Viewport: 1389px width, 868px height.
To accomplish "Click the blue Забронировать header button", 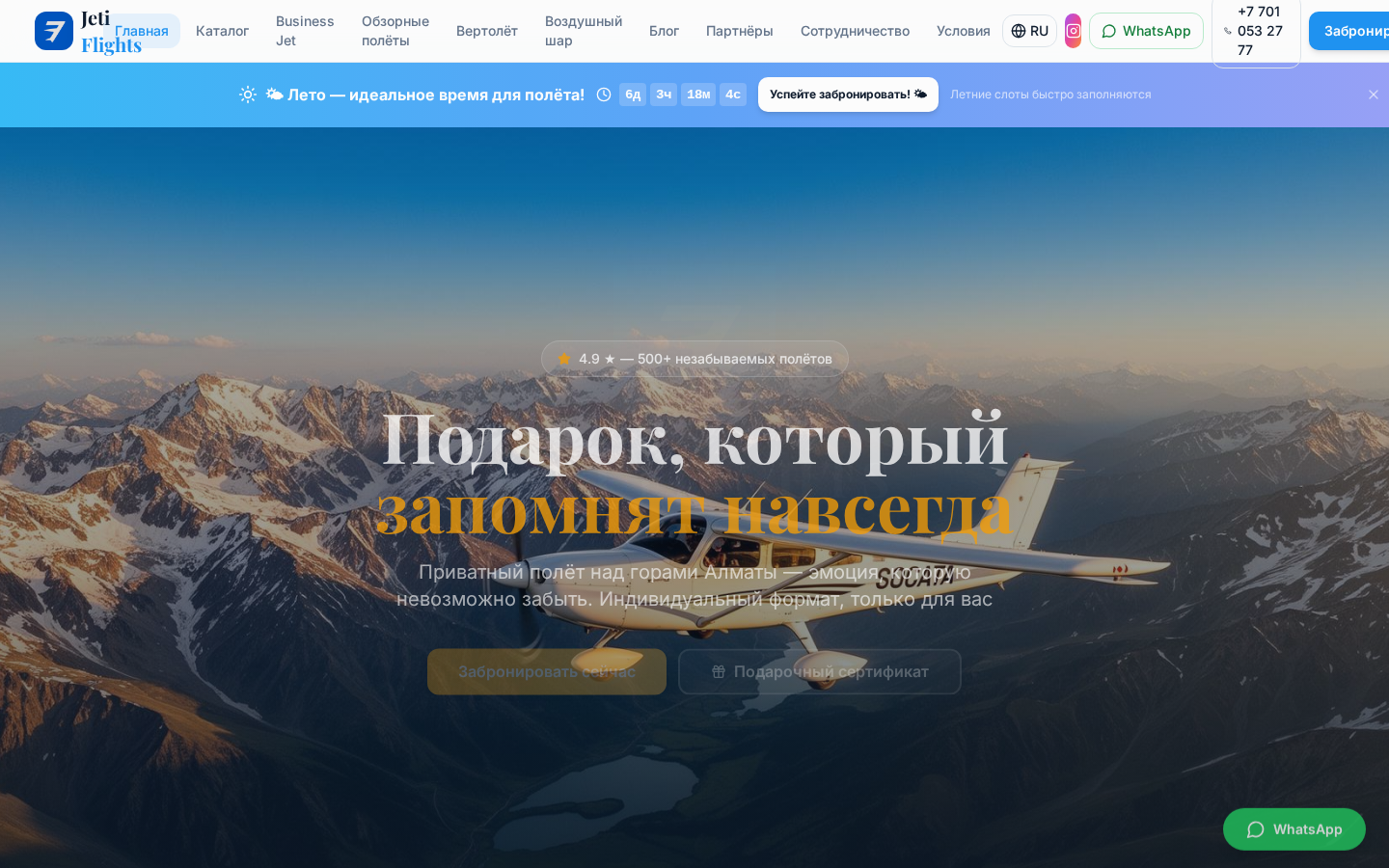I will click(x=1348, y=31).
